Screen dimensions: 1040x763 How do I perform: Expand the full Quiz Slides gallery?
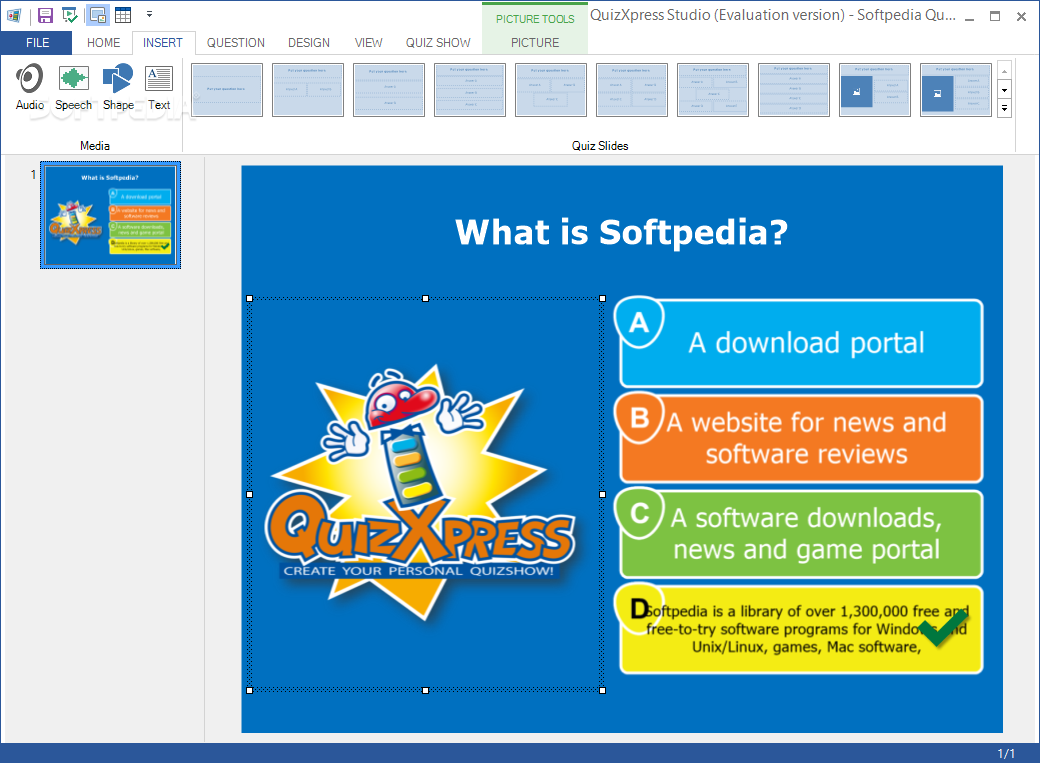click(1004, 108)
